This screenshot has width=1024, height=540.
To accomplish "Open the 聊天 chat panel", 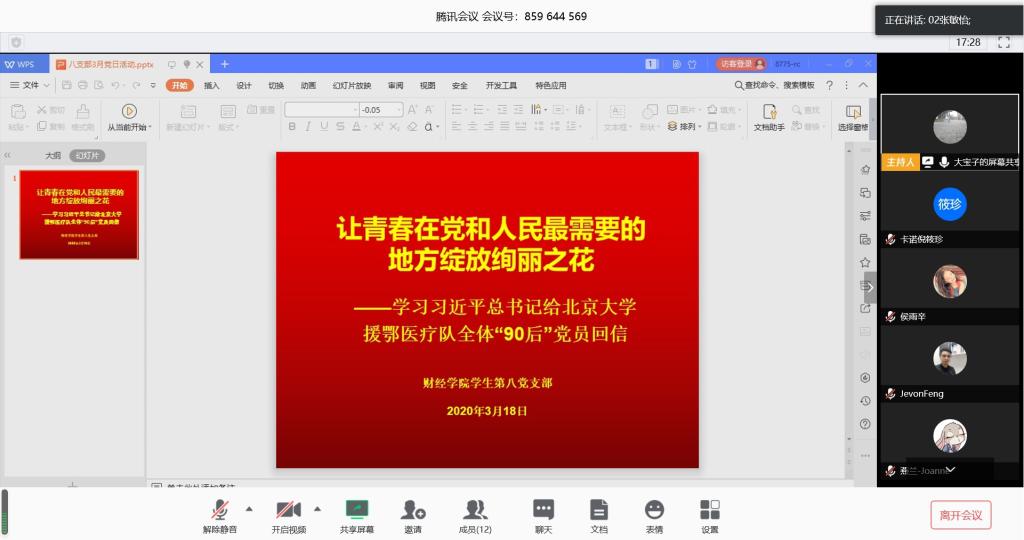I will tap(543, 516).
